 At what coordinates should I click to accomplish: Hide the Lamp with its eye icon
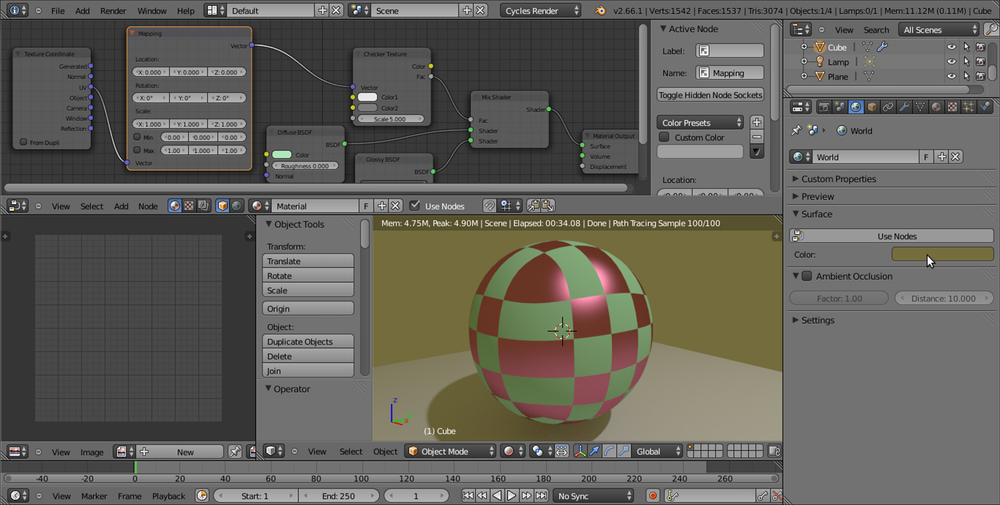pyautogui.click(x=951, y=62)
